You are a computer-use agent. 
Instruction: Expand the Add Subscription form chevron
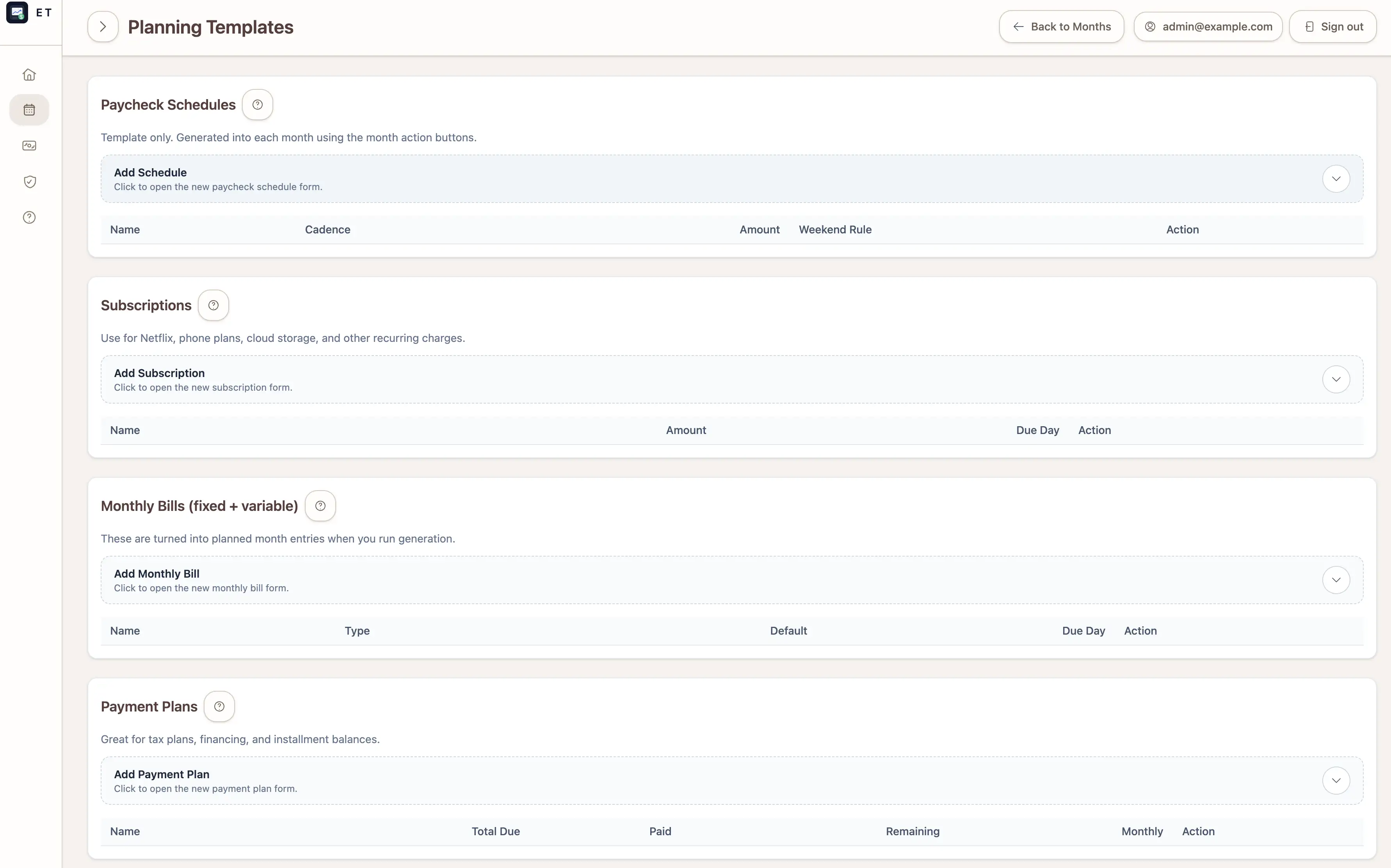click(x=1336, y=379)
